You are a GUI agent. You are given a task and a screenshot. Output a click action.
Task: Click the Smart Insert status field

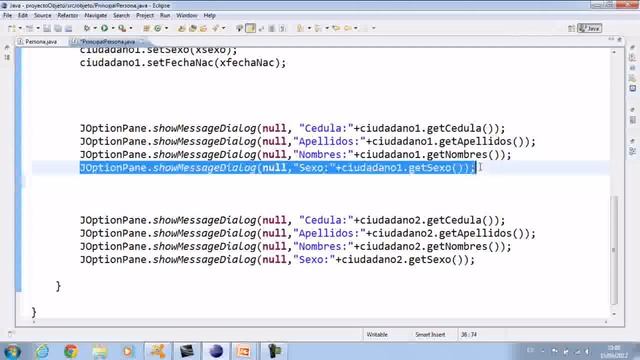pyautogui.click(x=430, y=335)
